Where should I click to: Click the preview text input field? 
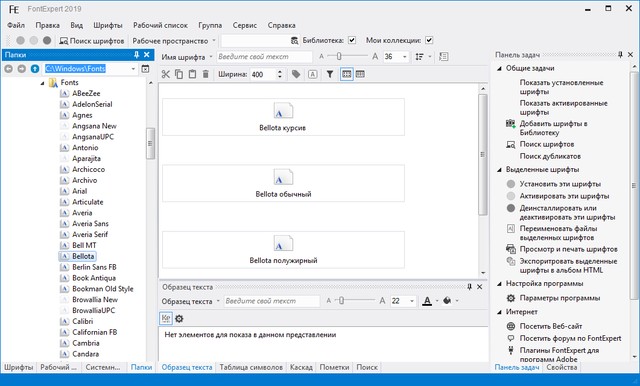[264, 57]
